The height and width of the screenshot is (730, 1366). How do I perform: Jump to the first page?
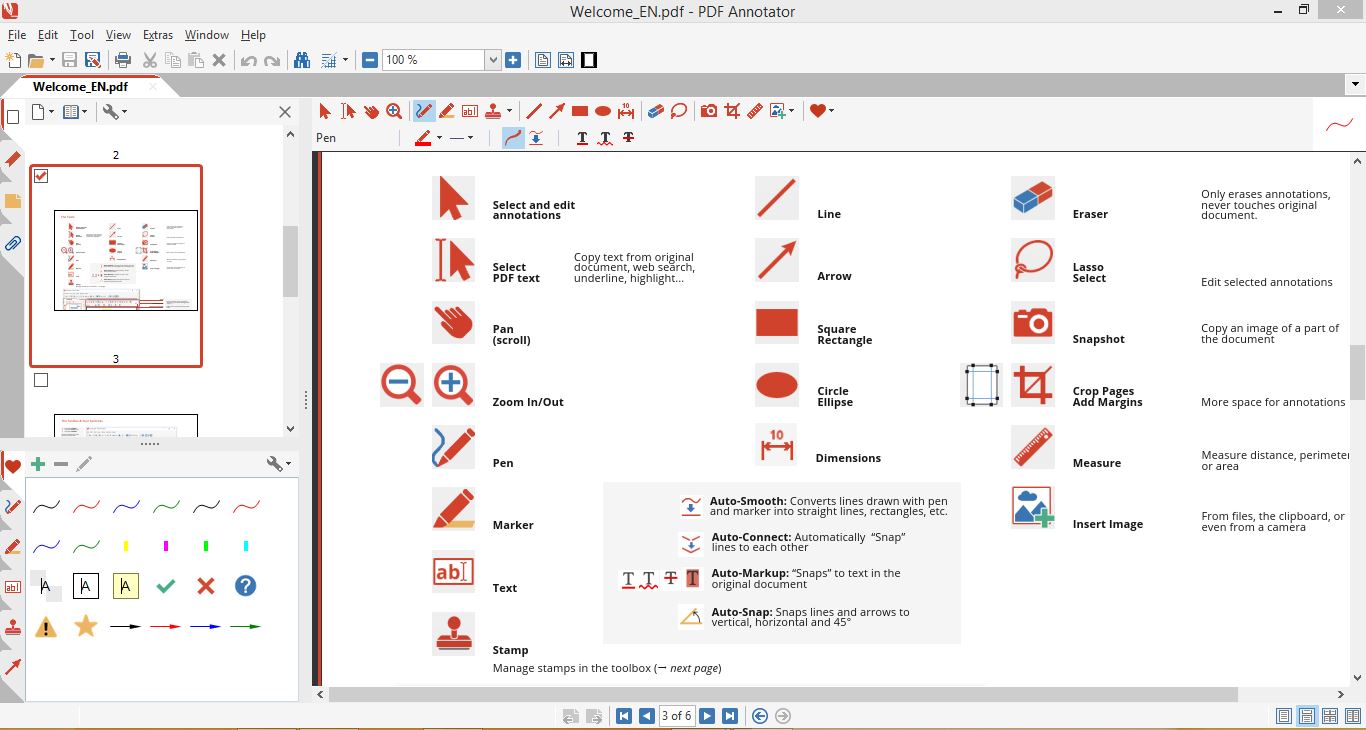click(624, 716)
